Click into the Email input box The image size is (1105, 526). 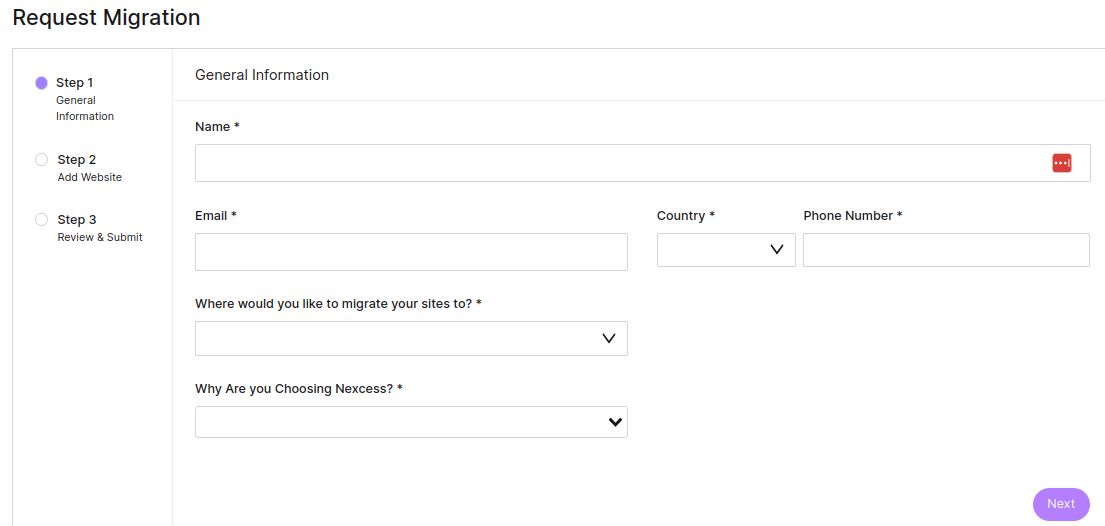[x=411, y=252]
